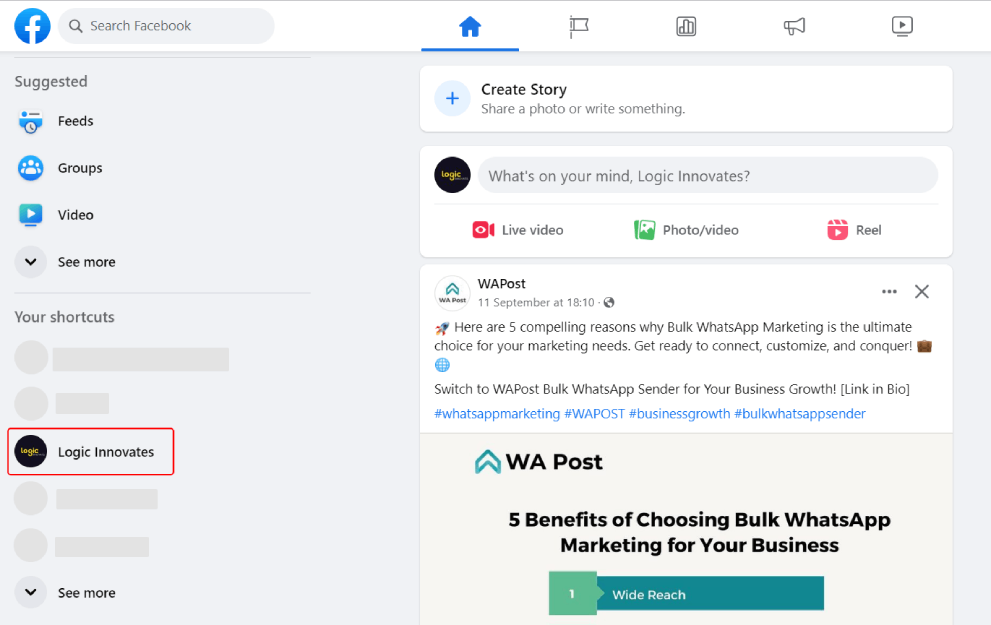This screenshot has height=625, width=991.
Task: Add a Photo/video to post
Action: tap(686, 230)
